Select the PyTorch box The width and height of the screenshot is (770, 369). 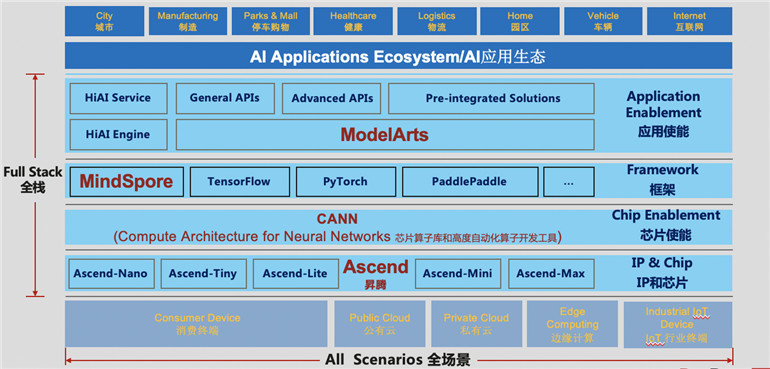(x=346, y=182)
